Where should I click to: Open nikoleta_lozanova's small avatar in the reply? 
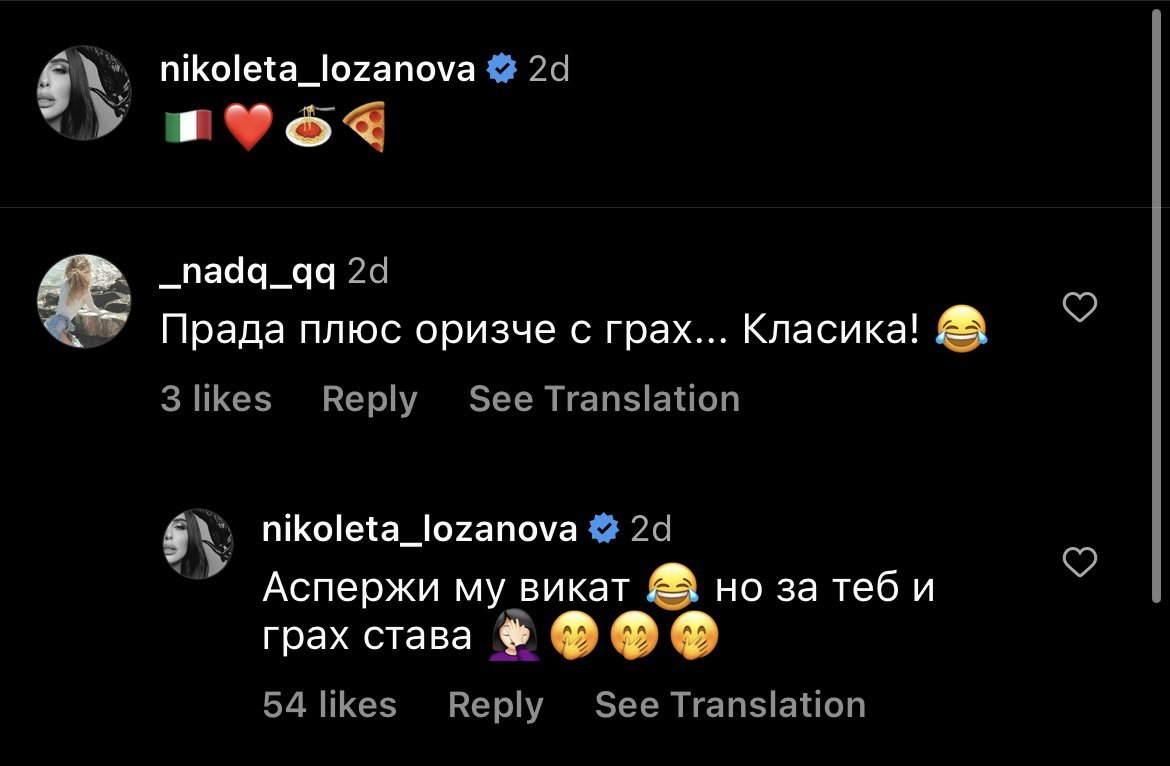click(x=198, y=543)
